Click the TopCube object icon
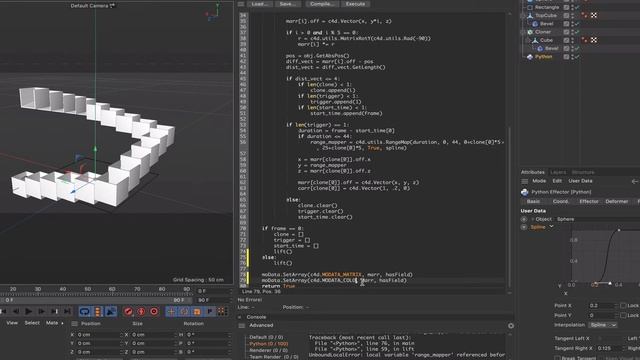 (x=530, y=16)
